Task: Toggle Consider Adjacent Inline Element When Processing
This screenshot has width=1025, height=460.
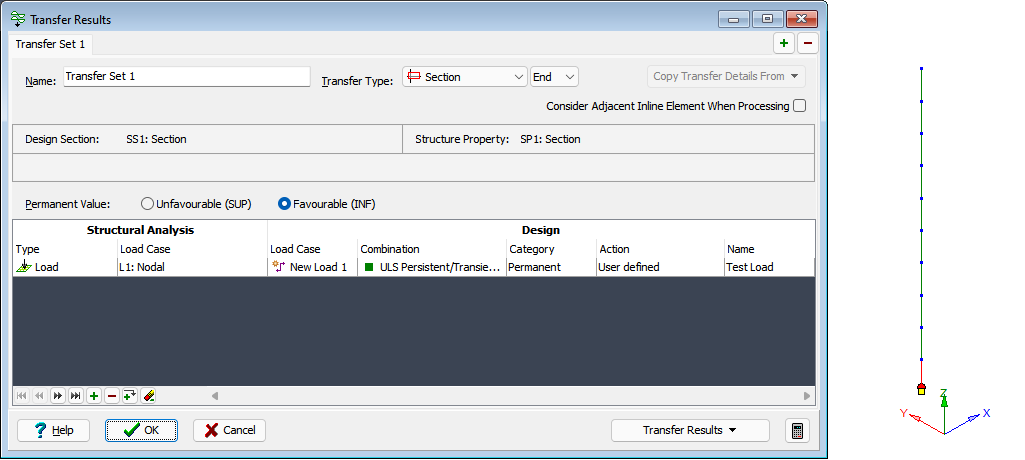Action: point(799,106)
